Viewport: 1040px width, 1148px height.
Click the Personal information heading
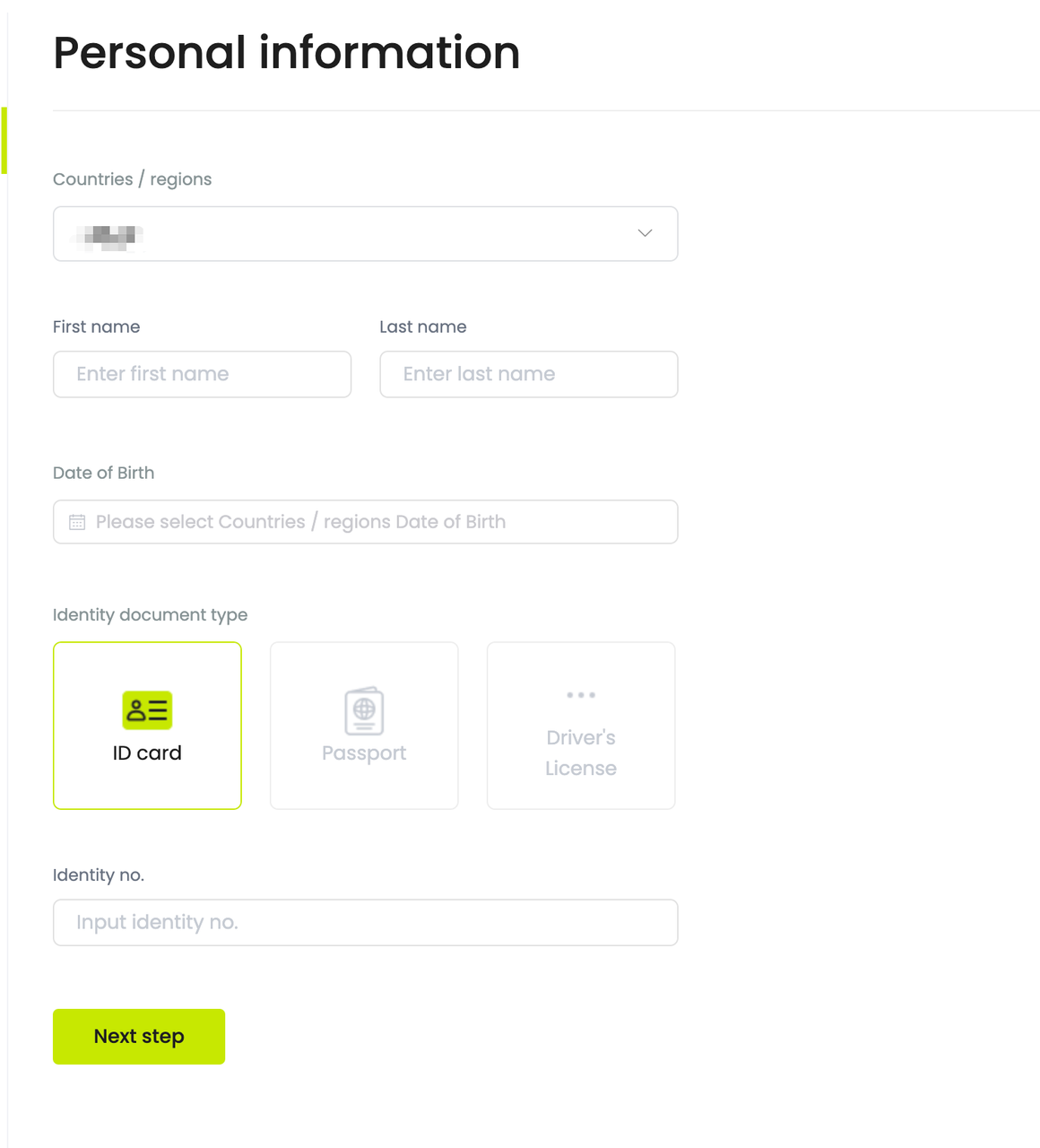click(287, 52)
